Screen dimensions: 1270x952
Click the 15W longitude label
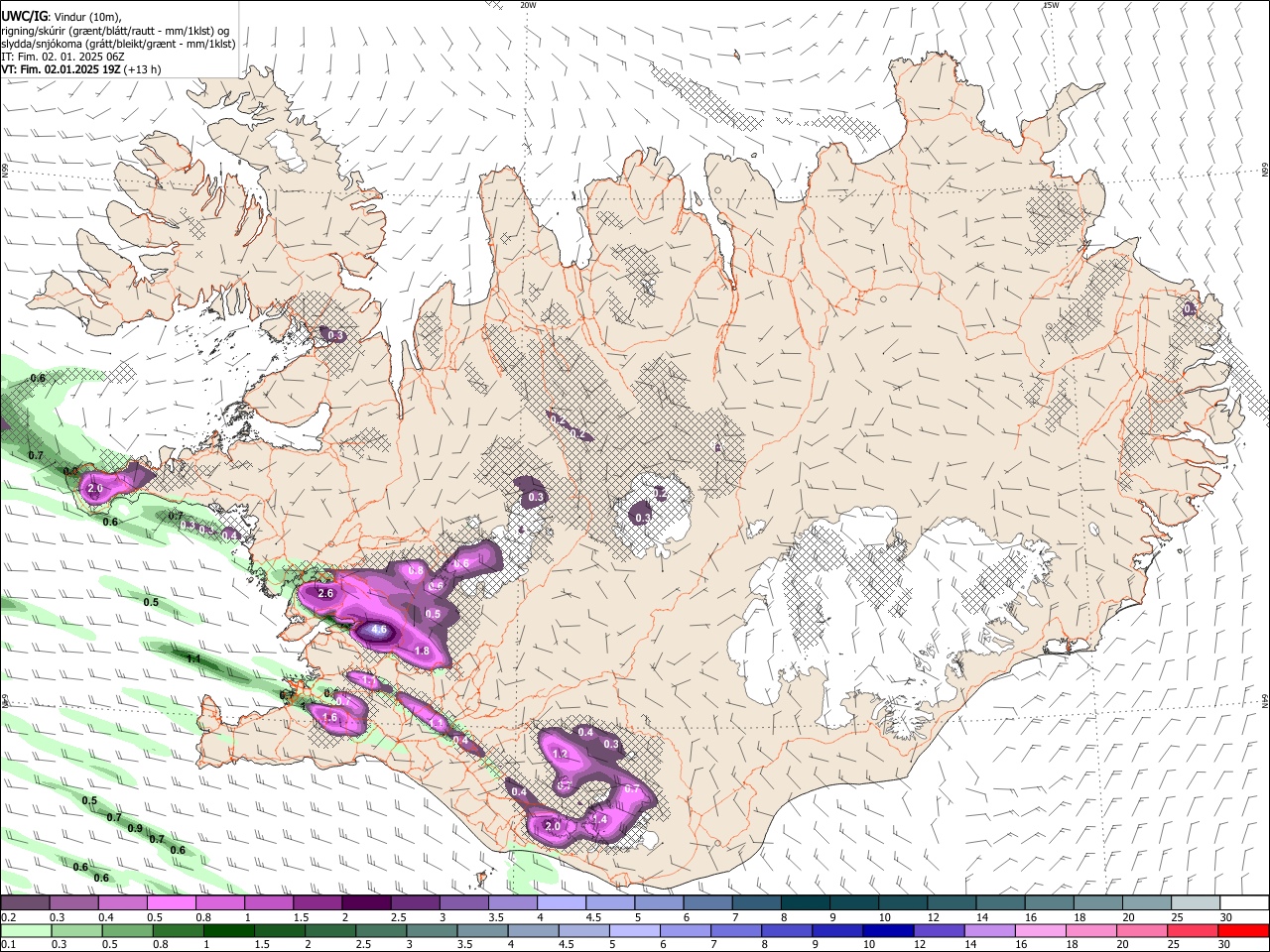coord(1051,5)
